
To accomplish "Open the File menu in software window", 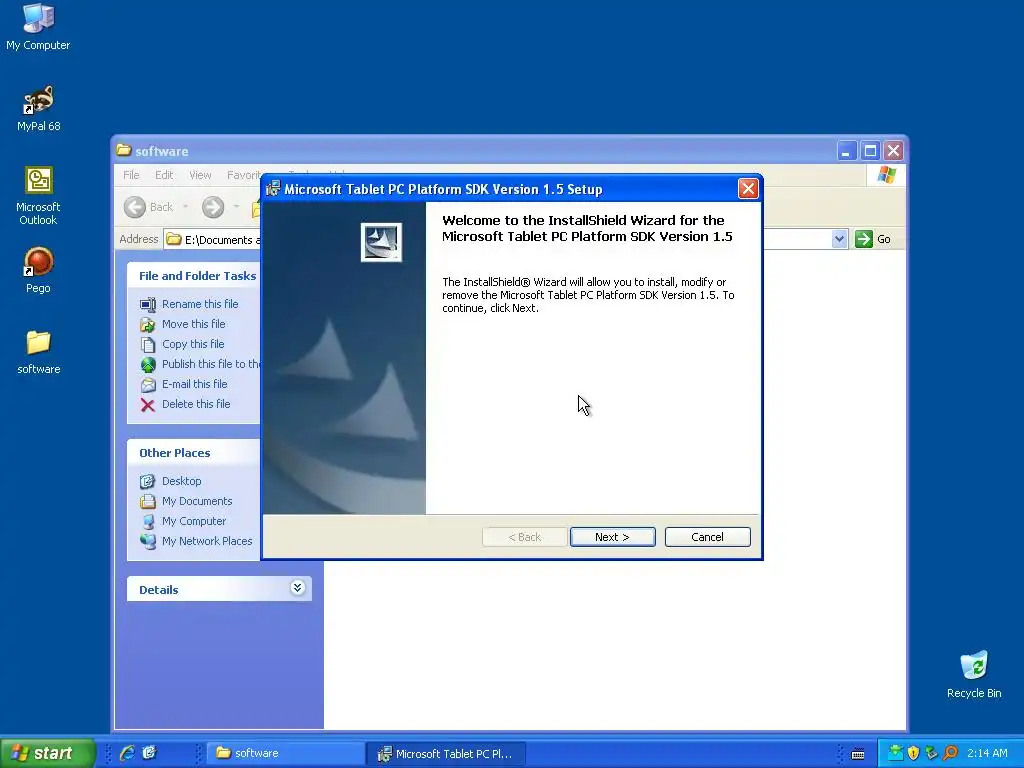I will point(131,175).
